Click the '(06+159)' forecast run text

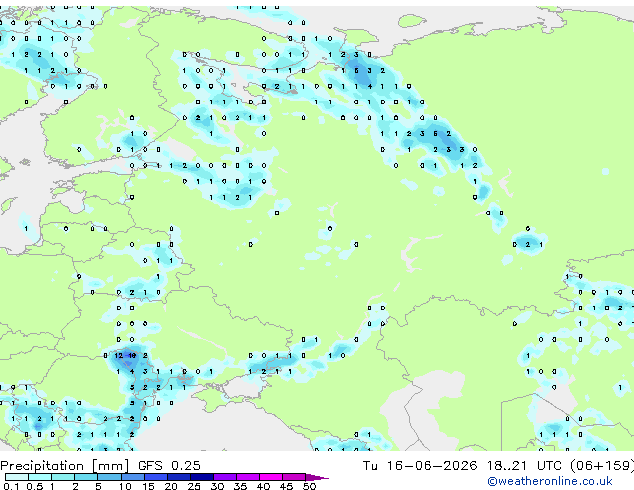click(602, 466)
